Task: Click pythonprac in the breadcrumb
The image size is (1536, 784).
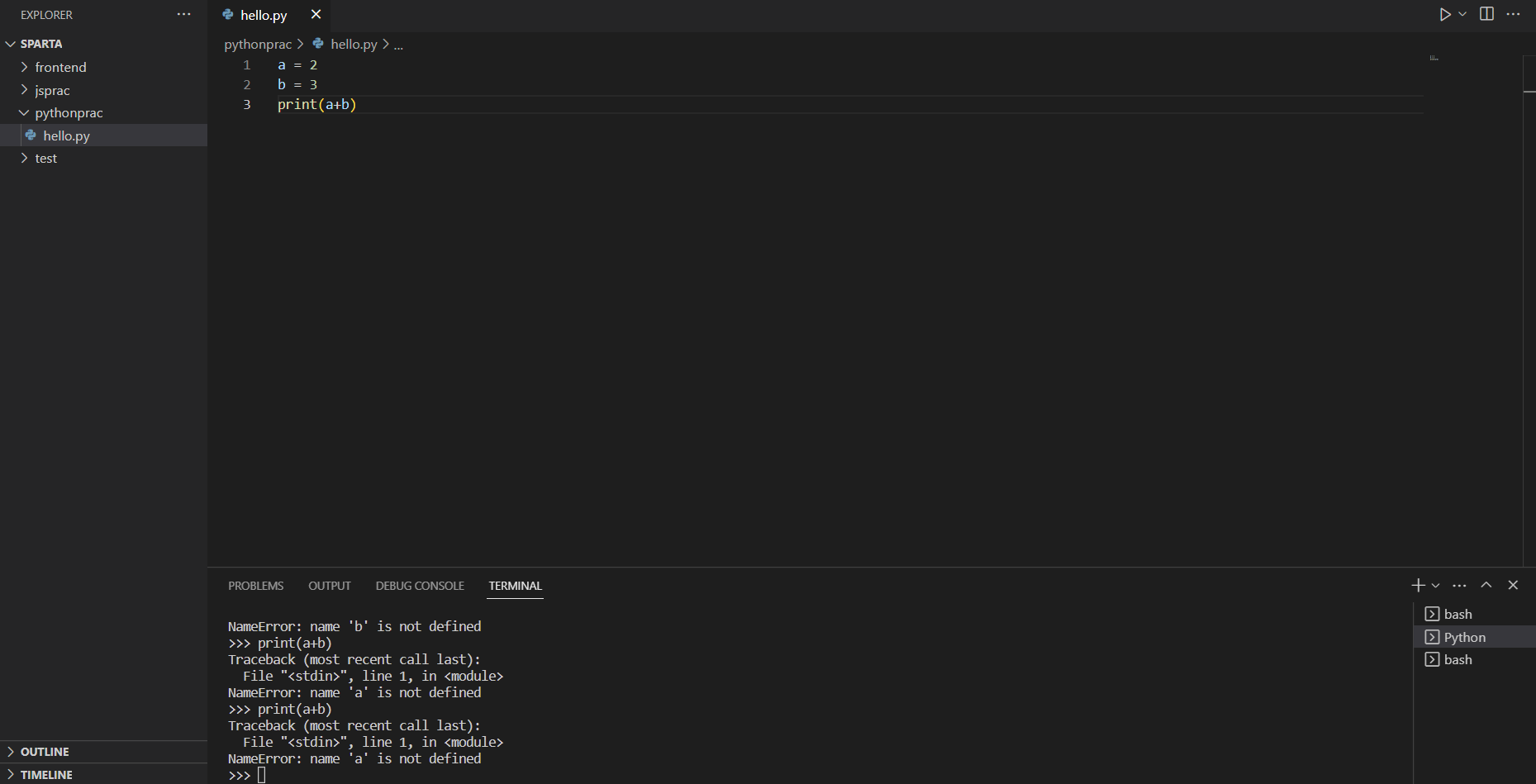Action: coord(258,44)
